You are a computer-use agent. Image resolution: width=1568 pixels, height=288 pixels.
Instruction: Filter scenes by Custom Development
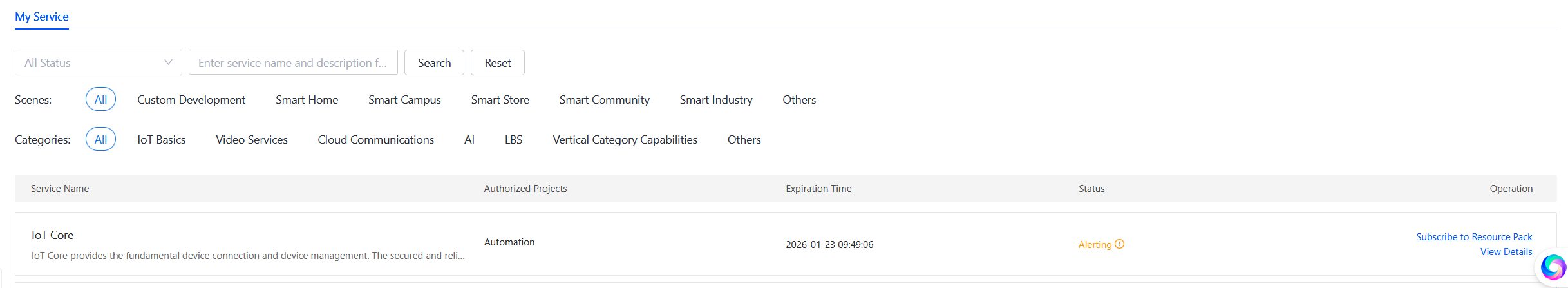click(x=191, y=100)
